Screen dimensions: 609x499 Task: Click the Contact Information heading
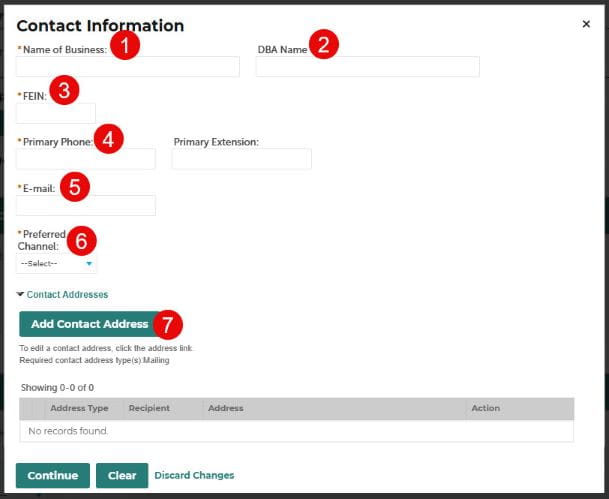(100, 26)
